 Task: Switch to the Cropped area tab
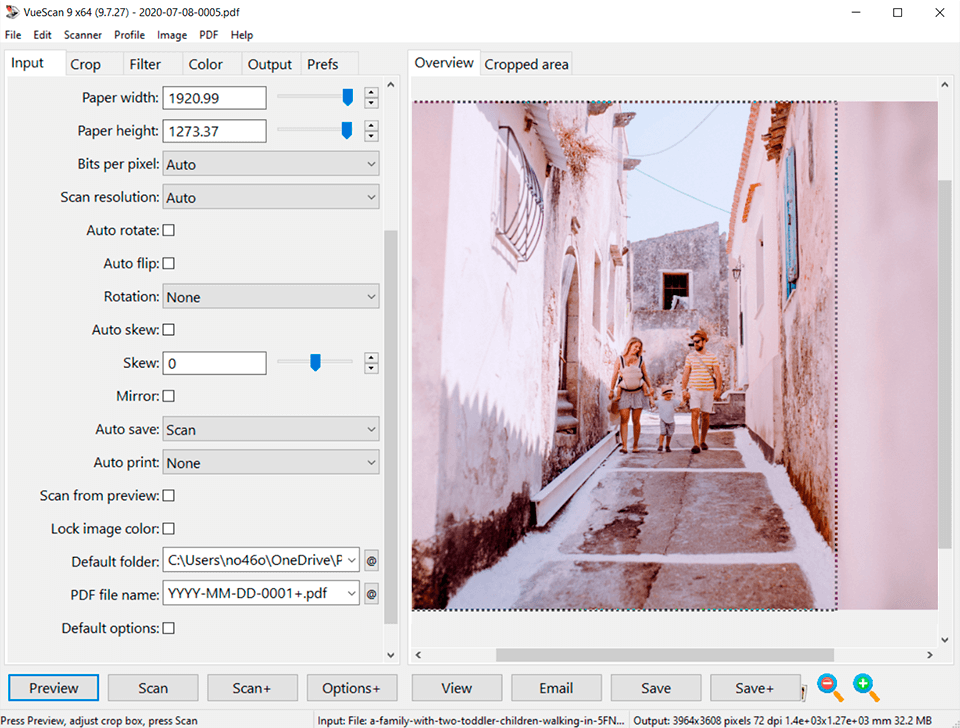[x=526, y=63]
